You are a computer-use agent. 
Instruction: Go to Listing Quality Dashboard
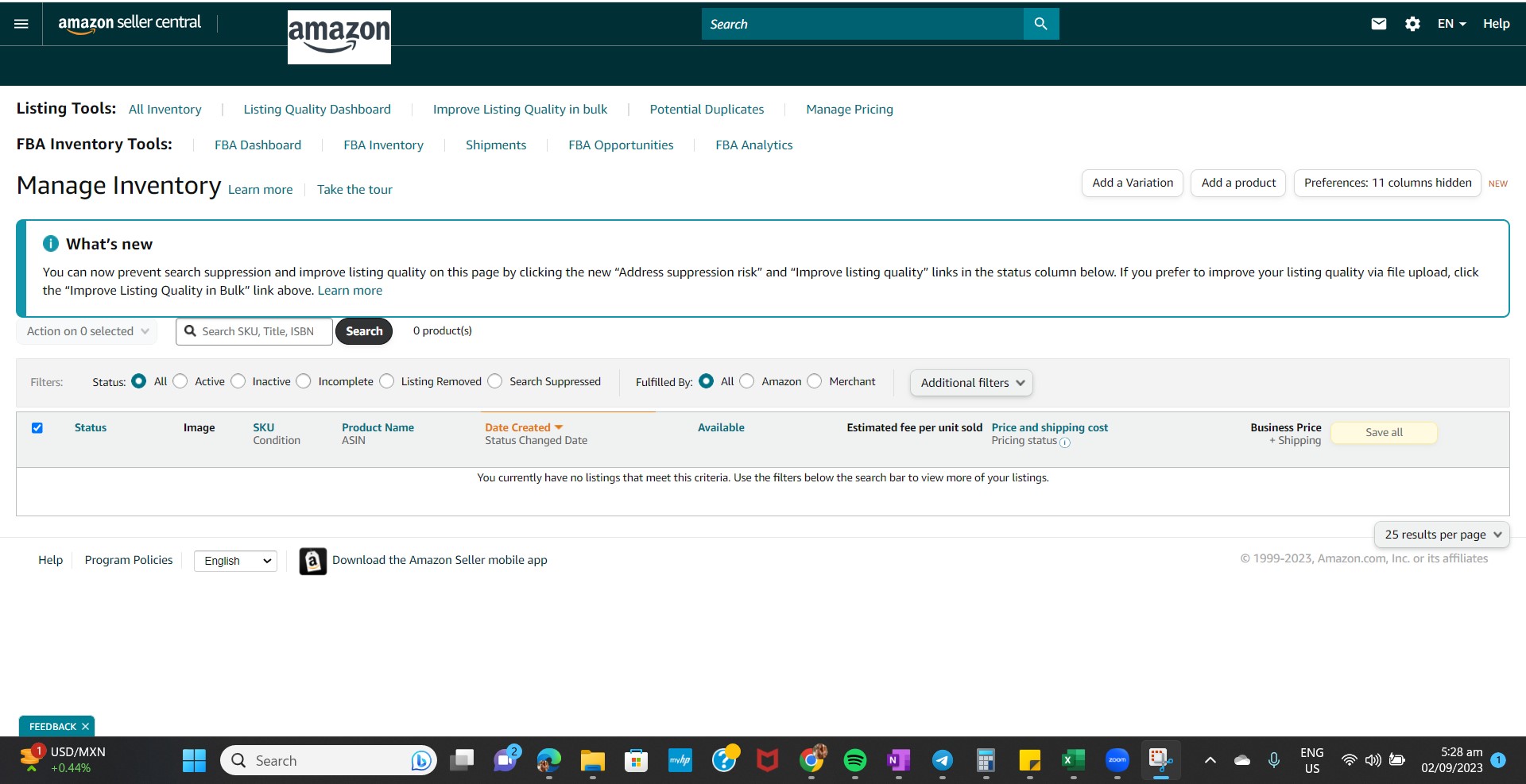tap(317, 110)
